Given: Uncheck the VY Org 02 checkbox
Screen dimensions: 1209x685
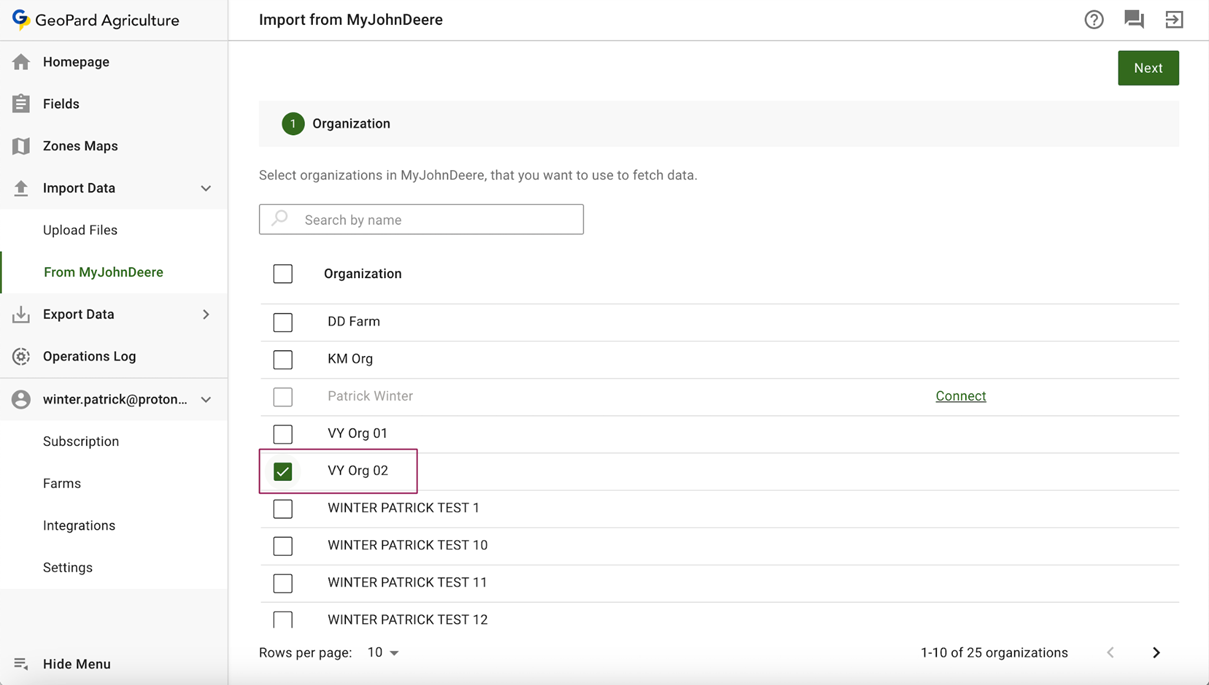Looking at the screenshot, I should coord(283,471).
